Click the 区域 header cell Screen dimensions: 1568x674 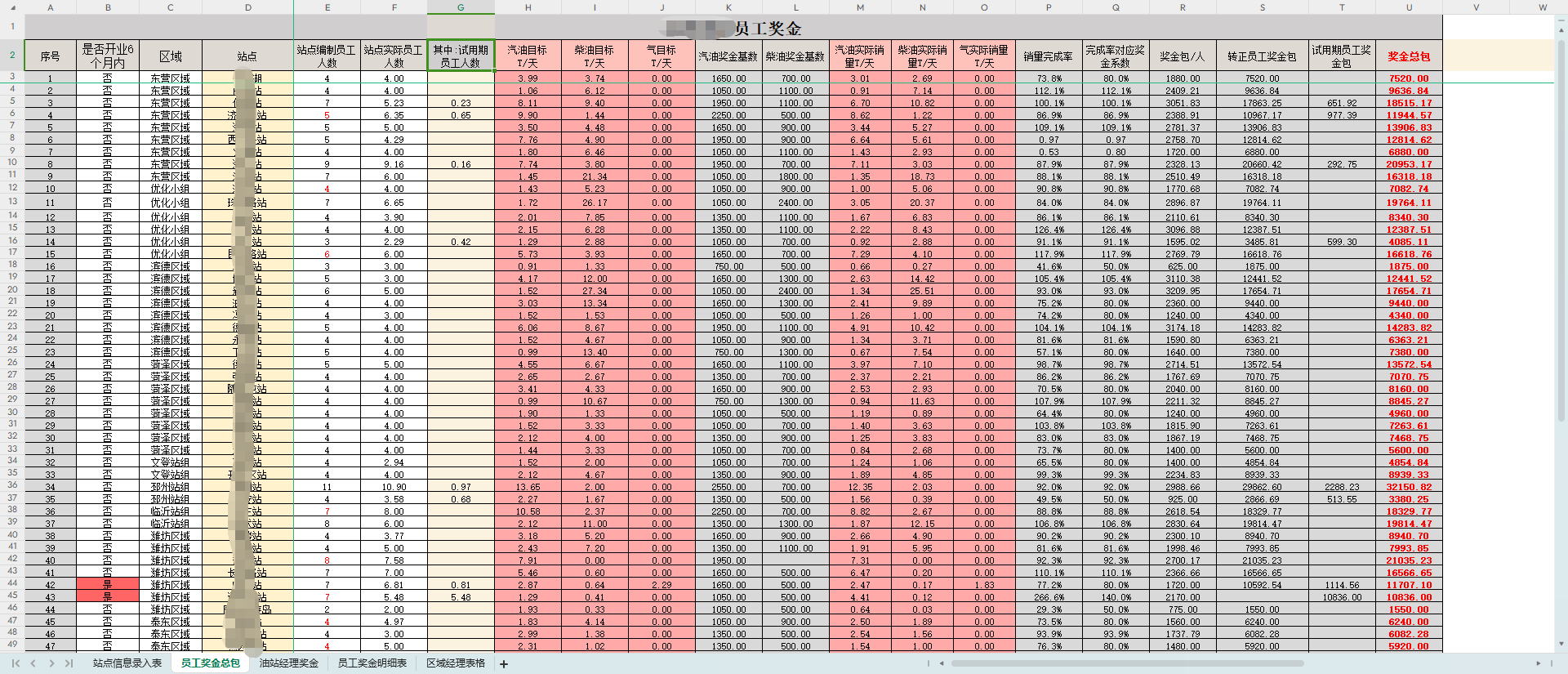click(171, 56)
